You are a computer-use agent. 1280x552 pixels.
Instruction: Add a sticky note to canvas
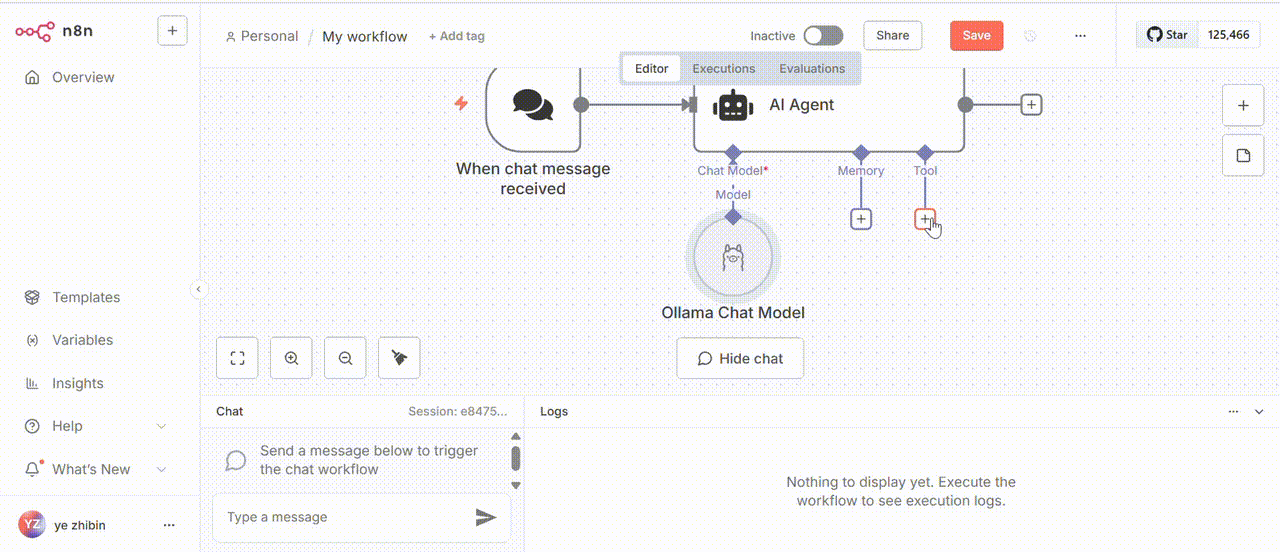[x=1243, y=155]
